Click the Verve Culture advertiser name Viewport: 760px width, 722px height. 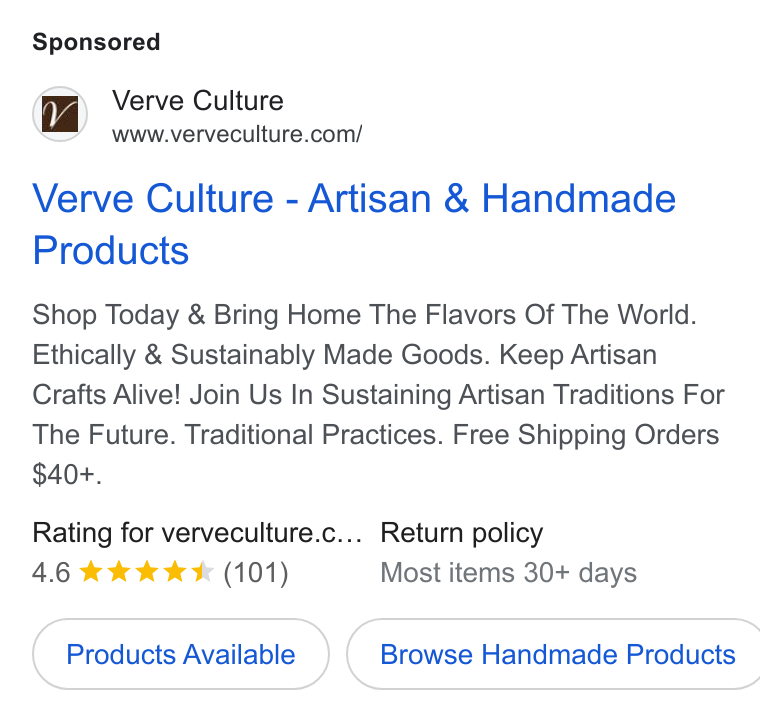coord(198,101)
